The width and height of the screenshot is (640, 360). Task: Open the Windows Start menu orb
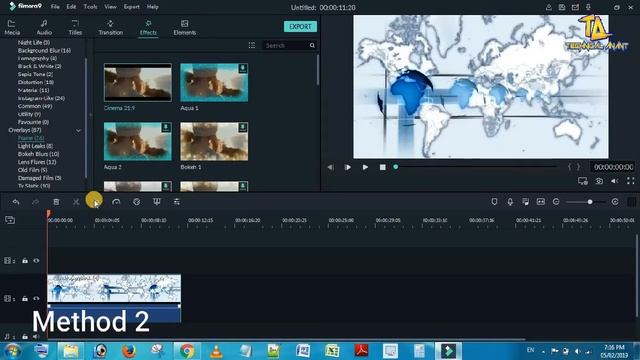tap(12, 351)
